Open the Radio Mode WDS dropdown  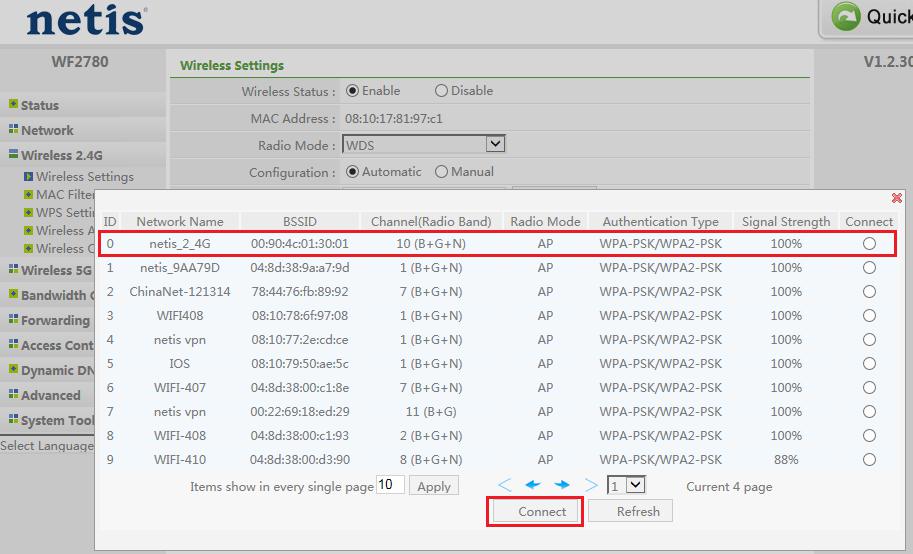point(494,145)
